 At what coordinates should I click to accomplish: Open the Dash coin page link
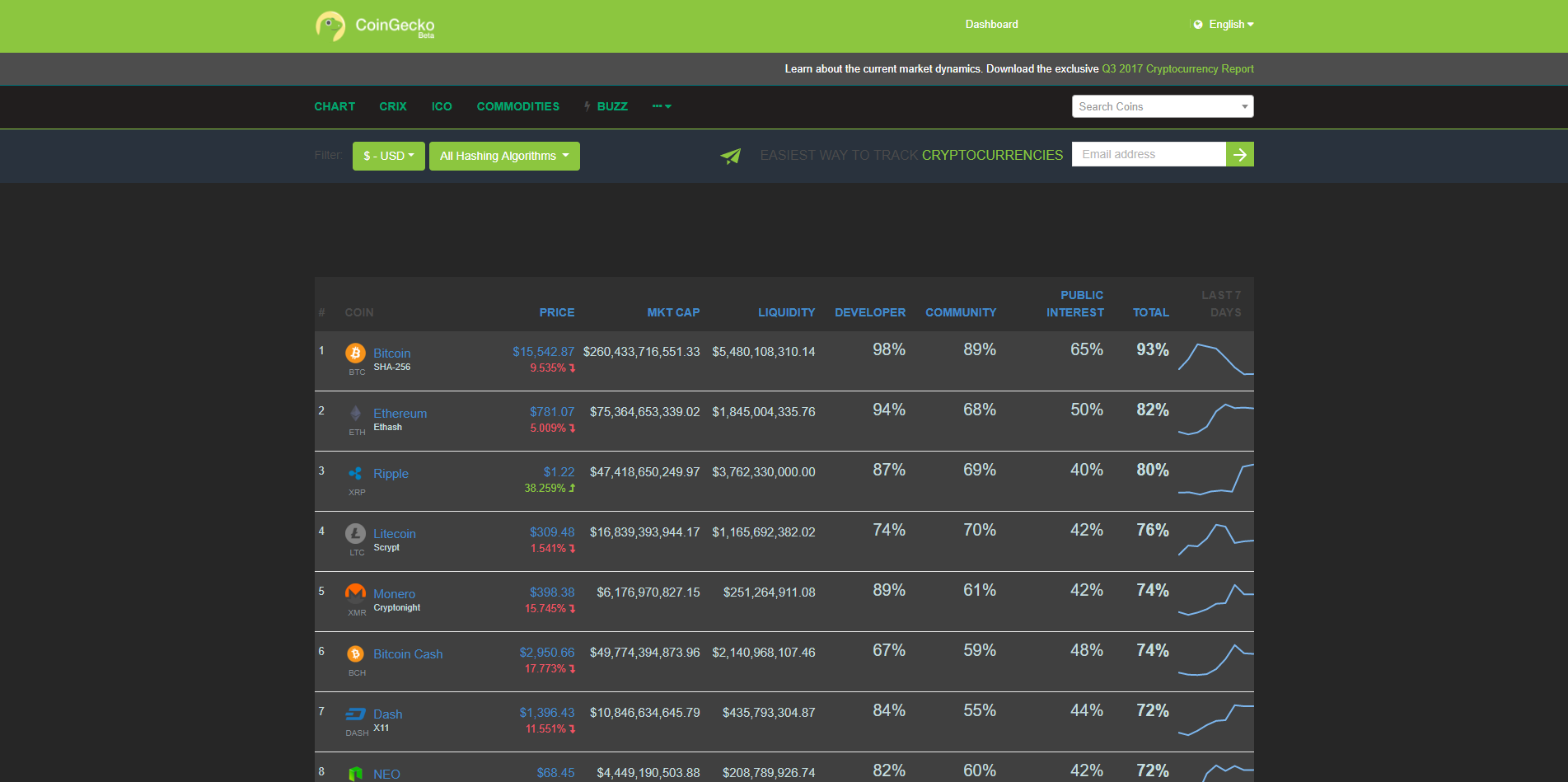tap(388, 714)
